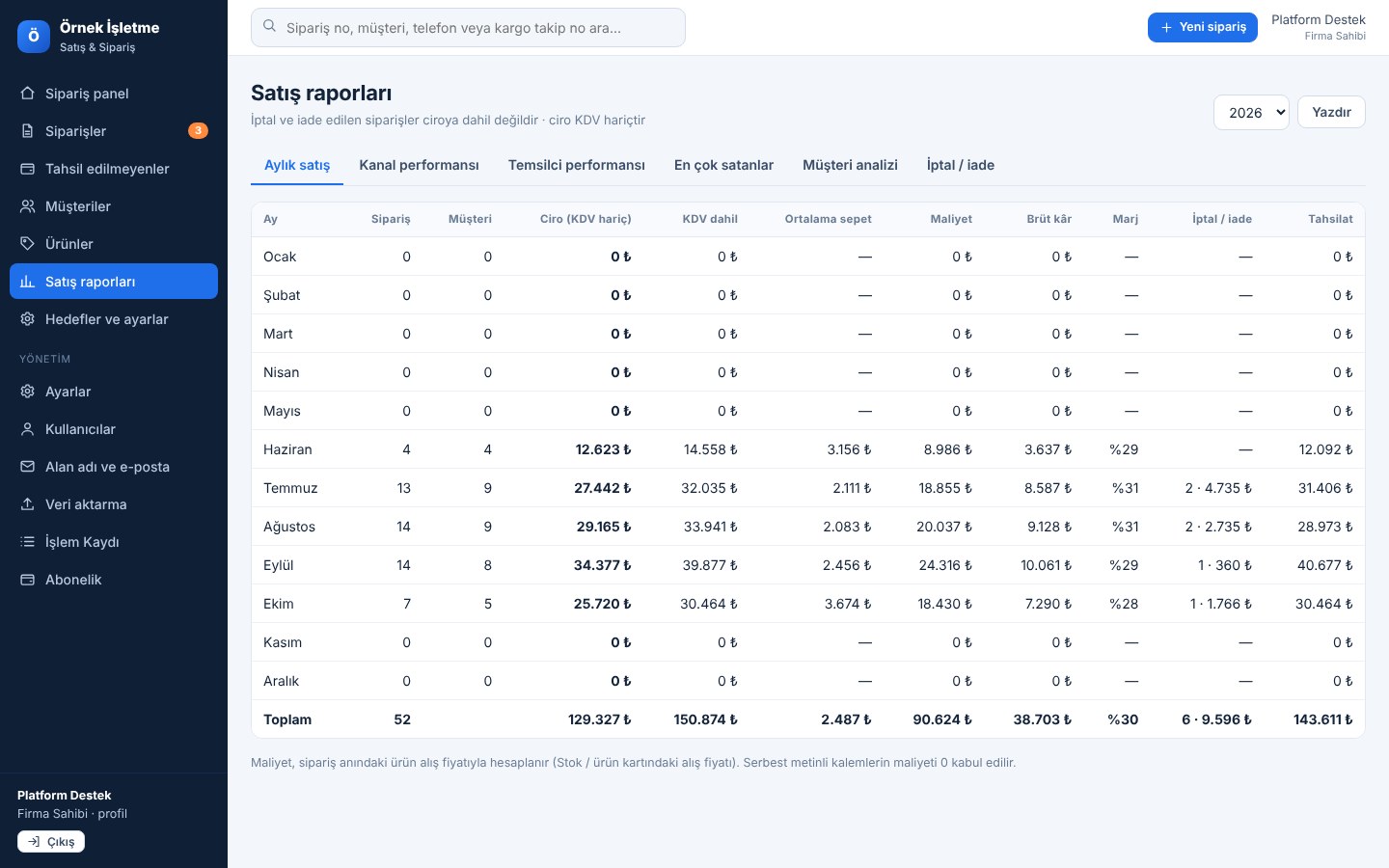Open the 2026 year dropdown
The height and width of the screenshot is (868, 1389).
[1251, 112]
